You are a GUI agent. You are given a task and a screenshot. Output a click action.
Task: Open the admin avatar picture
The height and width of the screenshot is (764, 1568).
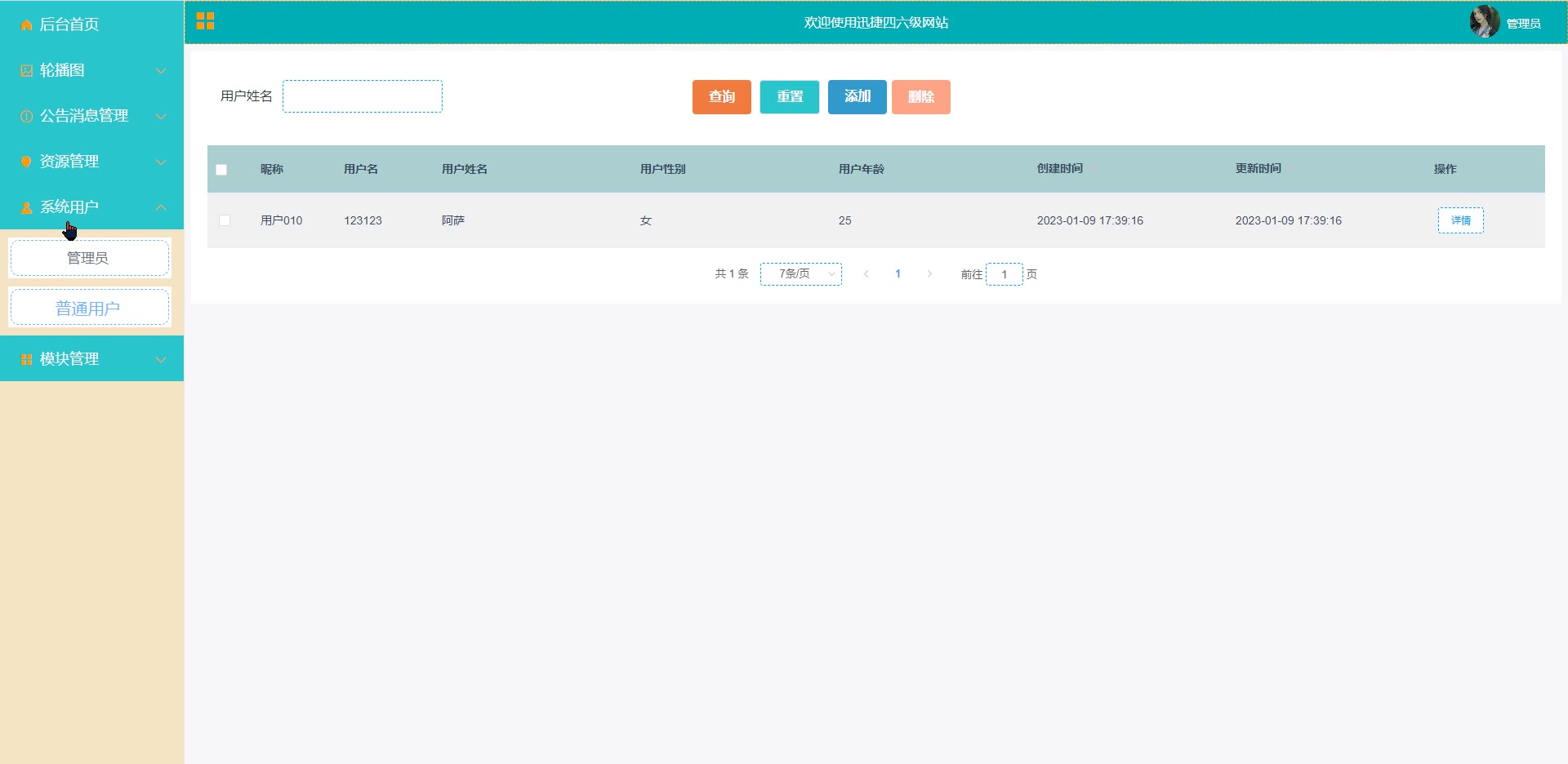pyautogui.click(x=1484, y=22)
